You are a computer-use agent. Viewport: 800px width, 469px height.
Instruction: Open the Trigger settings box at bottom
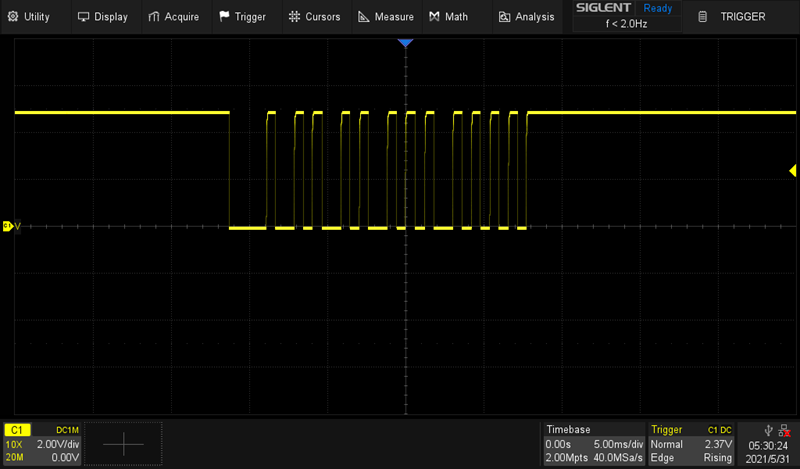point(692,443)
